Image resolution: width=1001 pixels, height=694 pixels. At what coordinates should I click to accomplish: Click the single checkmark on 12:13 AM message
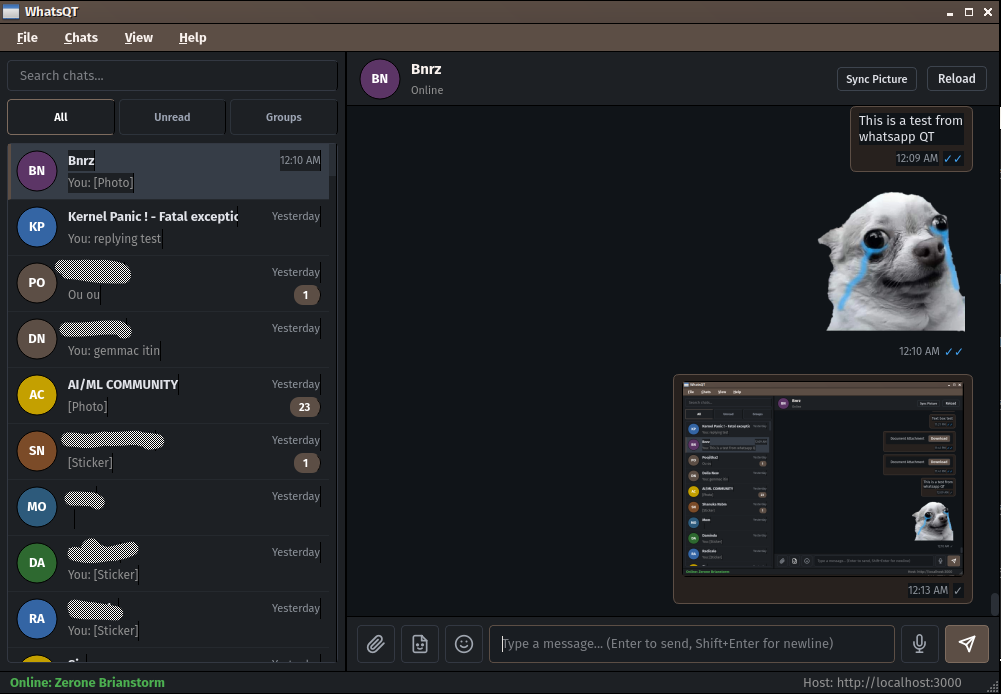(x=958, y=591)
